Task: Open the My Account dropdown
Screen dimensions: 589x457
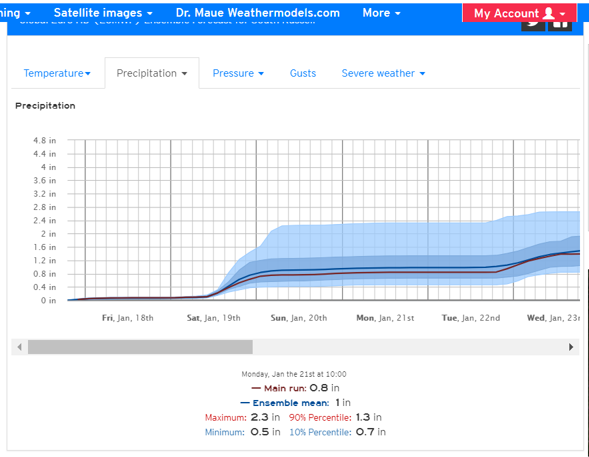Action: [x=520, y=14]
